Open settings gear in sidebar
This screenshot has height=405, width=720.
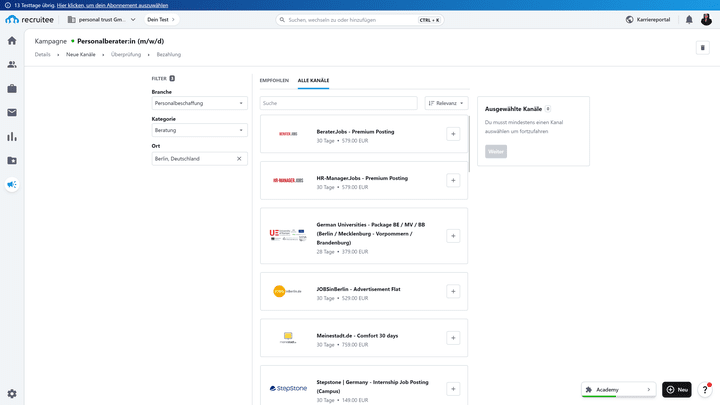tap(12, 394)
